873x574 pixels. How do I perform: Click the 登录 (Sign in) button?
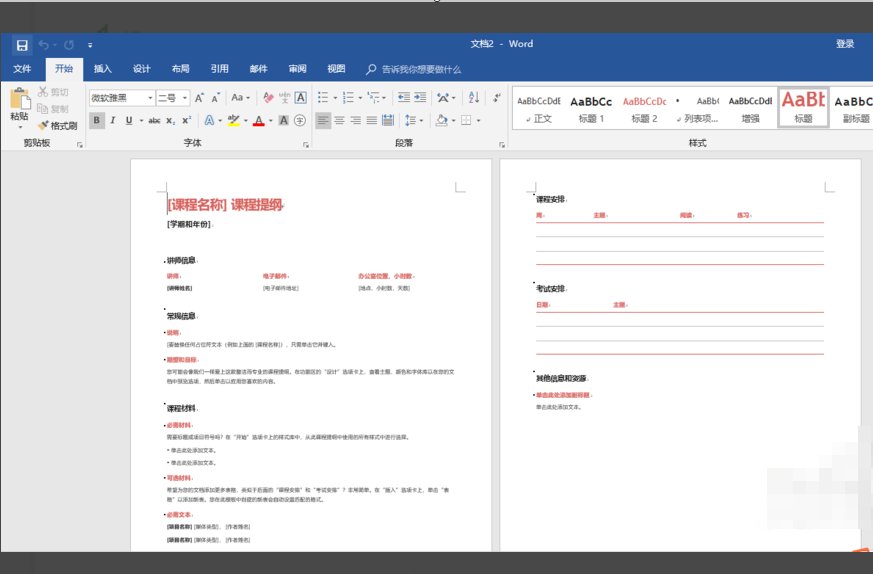pyautogui.click(x=845, y=44)
